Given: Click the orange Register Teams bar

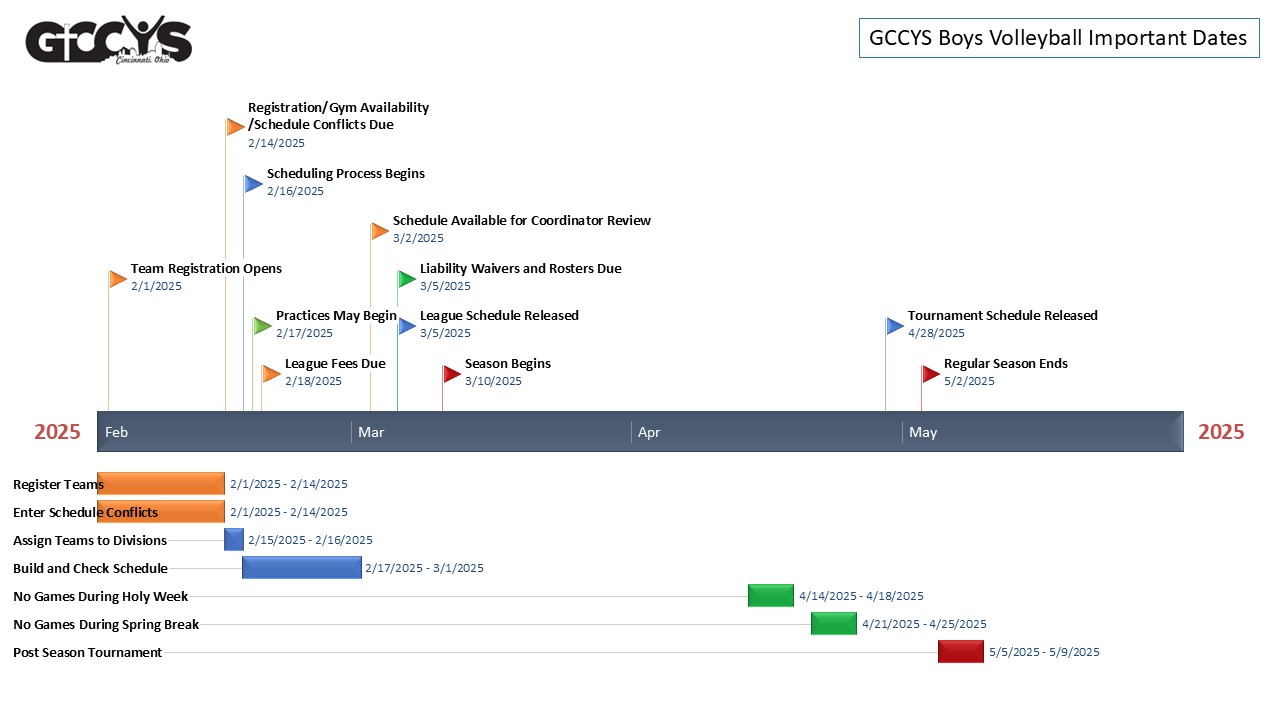Looking at the screenshot, I should tap(161, 483).
